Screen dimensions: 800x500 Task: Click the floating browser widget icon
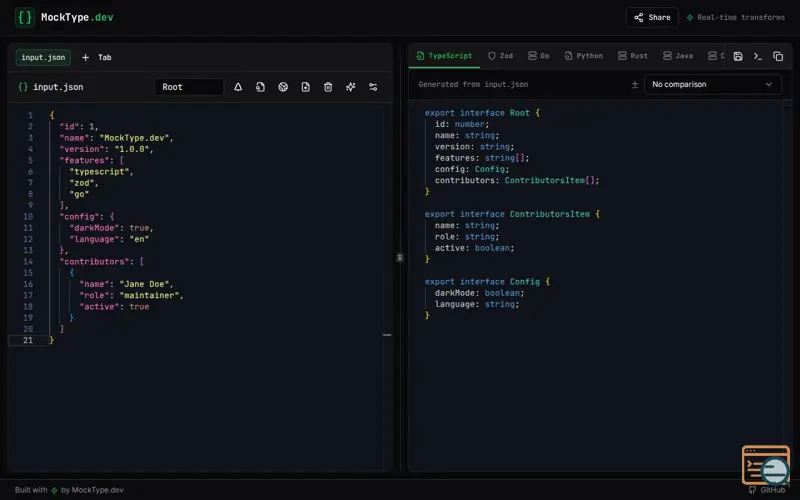point(766,465)
